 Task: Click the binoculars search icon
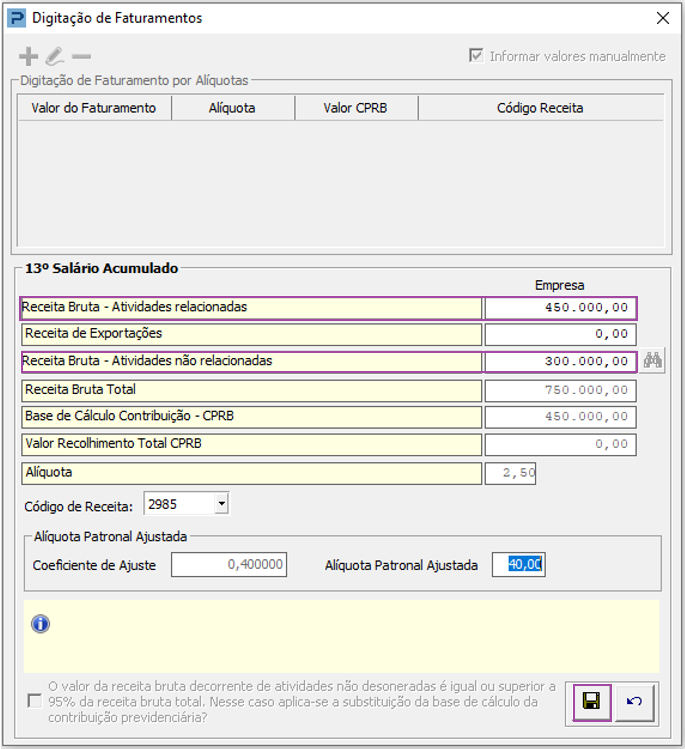[653, 361]
